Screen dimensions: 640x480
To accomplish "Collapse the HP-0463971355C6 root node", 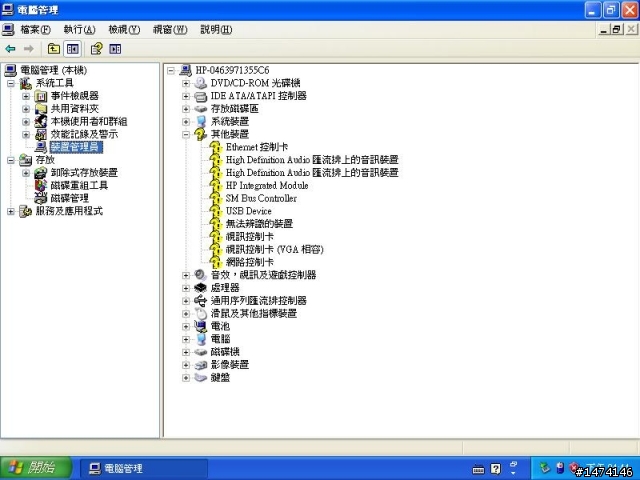I will click(x=171, y=71).
